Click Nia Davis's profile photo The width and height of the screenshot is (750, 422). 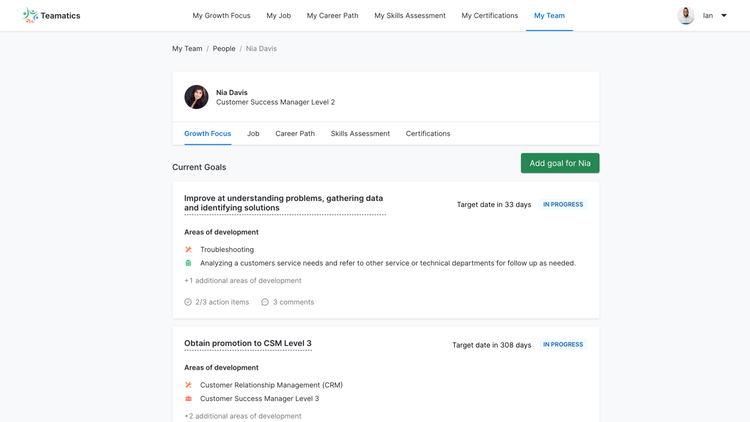point(197,97)
